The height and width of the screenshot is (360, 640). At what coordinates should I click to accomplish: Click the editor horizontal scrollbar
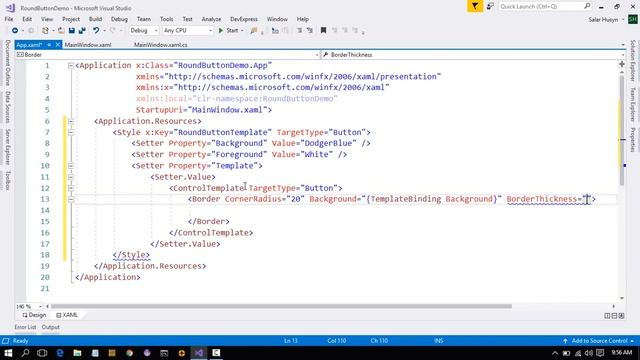282,306
